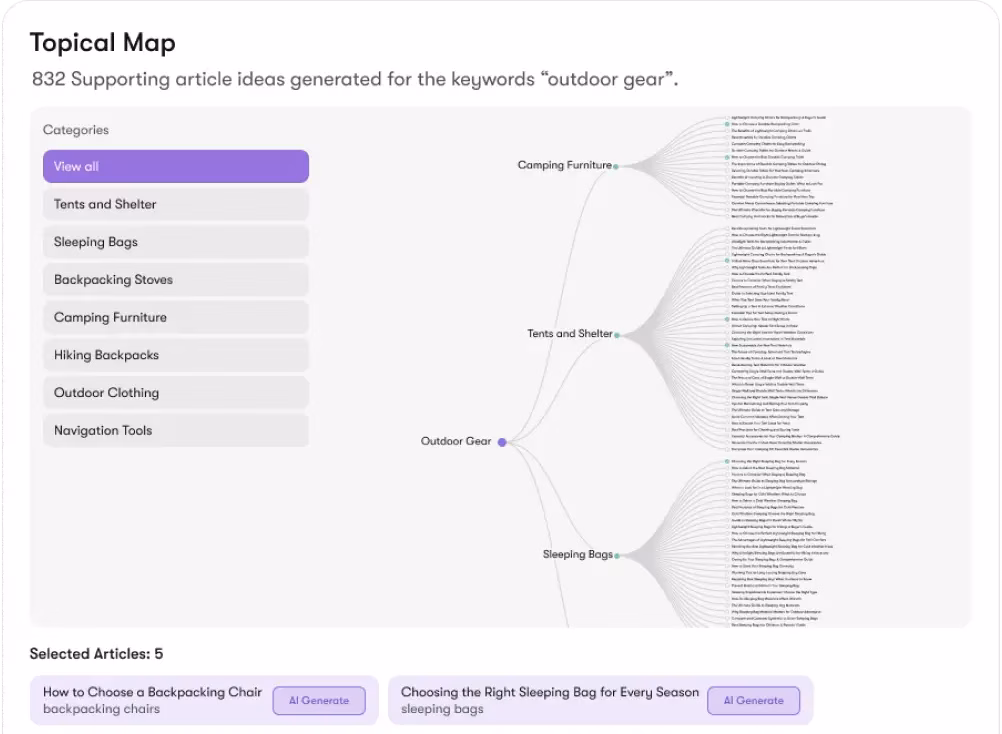This screenshot has width=1002, height=734.
Task: Select the Outdoor Clothing category
Action: (x=175, y=392)
